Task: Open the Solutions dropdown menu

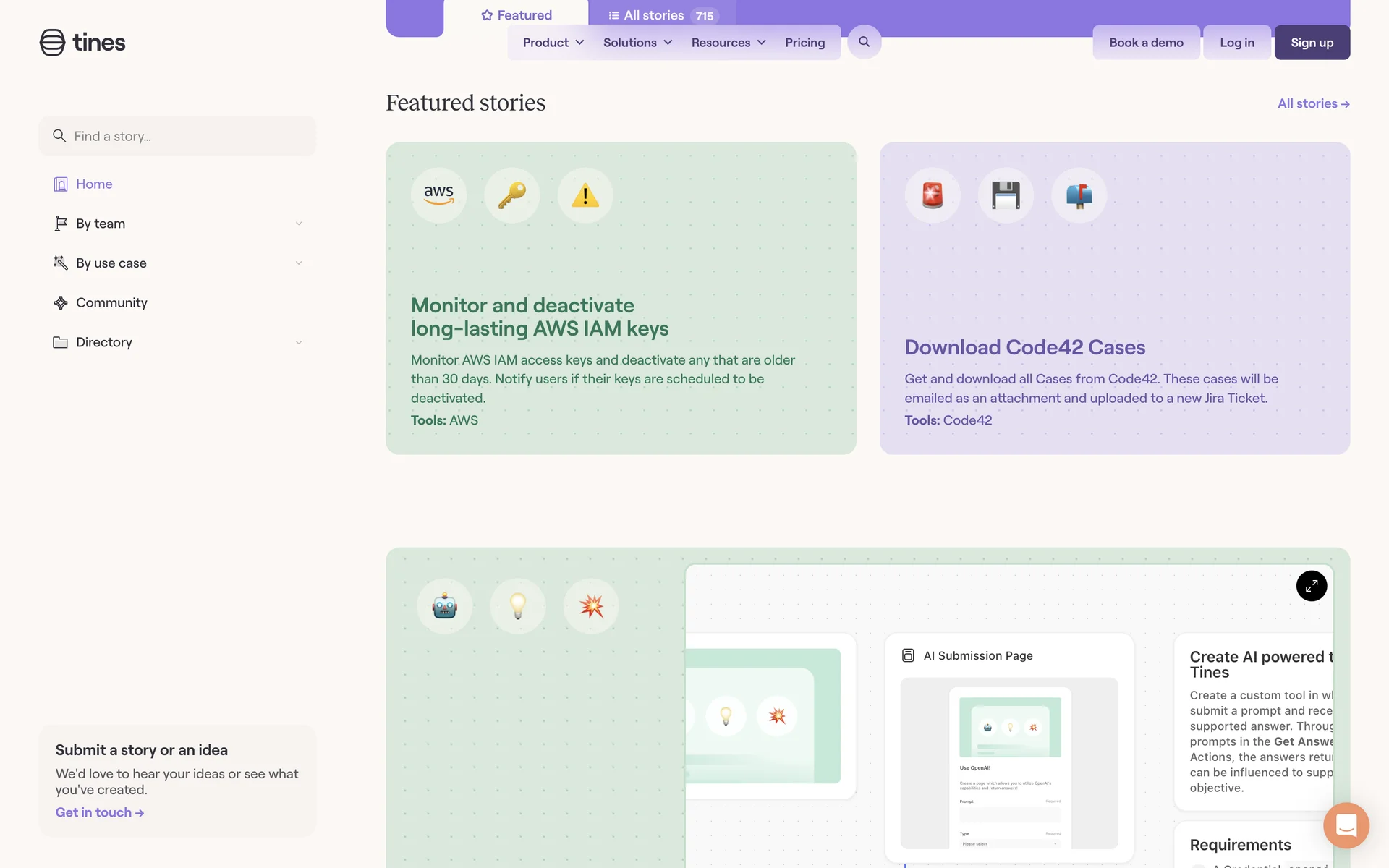Action: click(x=637, y=43)
